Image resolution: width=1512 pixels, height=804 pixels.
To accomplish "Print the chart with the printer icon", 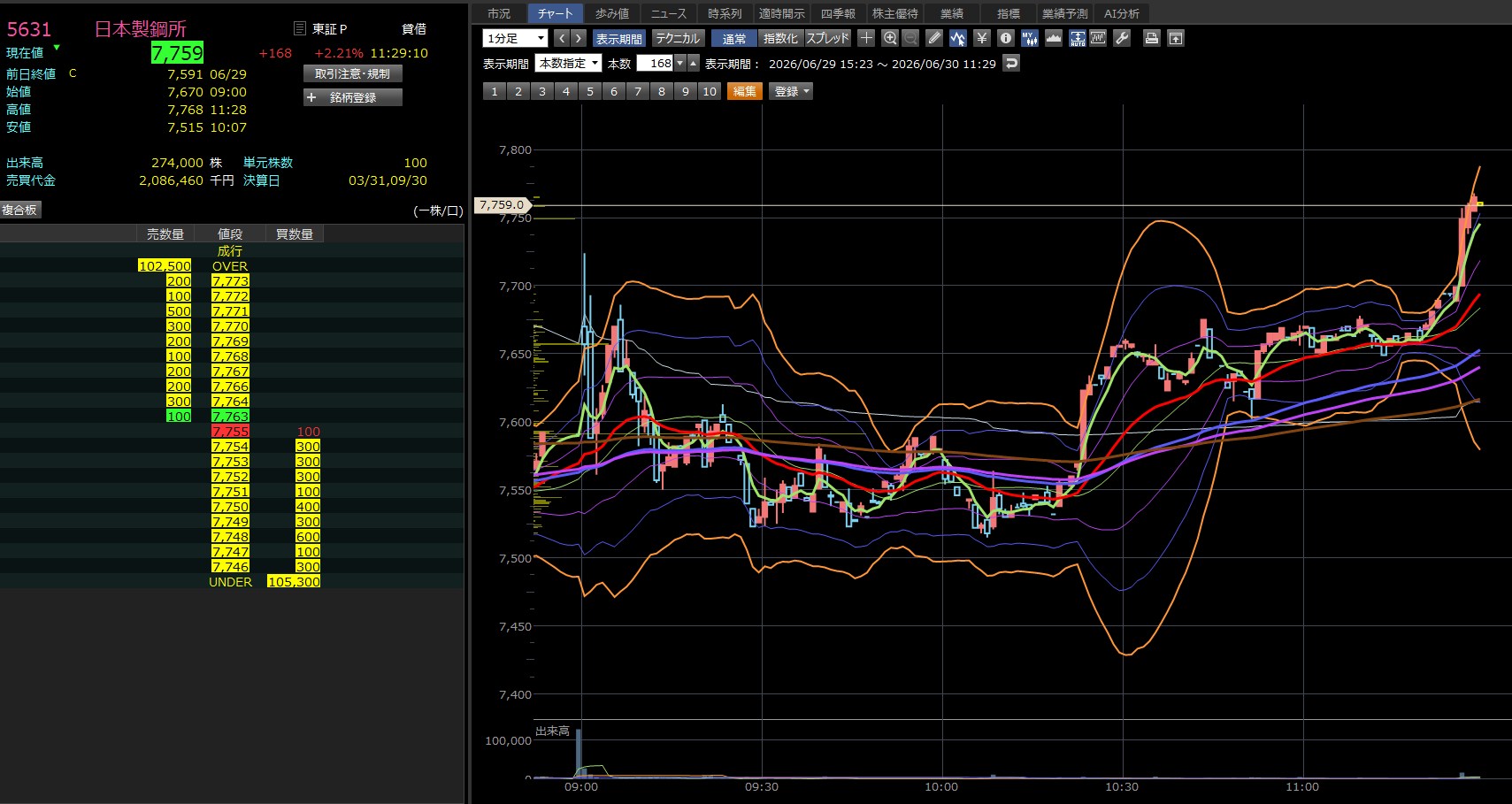I will (x=1151, y=38).
